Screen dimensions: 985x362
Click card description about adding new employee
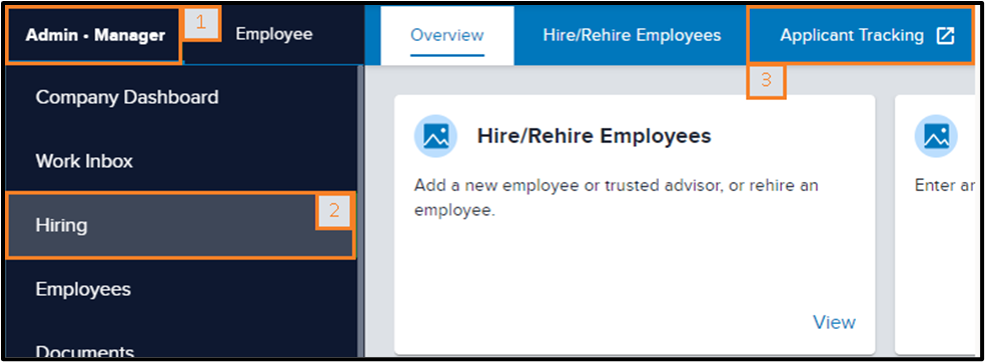[616, 198]
